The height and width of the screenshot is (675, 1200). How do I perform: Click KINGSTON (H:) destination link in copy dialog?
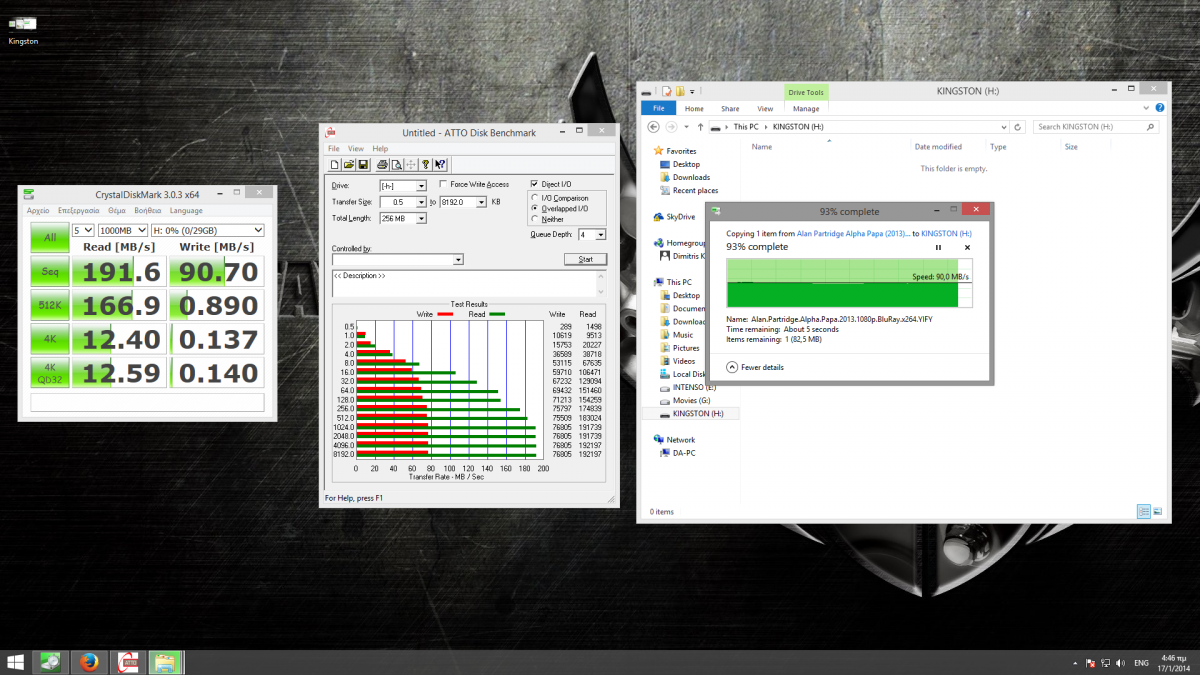pos(946,233)
